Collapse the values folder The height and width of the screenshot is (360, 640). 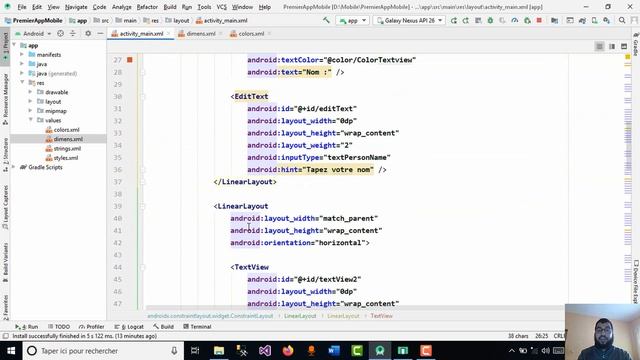tap(30, 120)
